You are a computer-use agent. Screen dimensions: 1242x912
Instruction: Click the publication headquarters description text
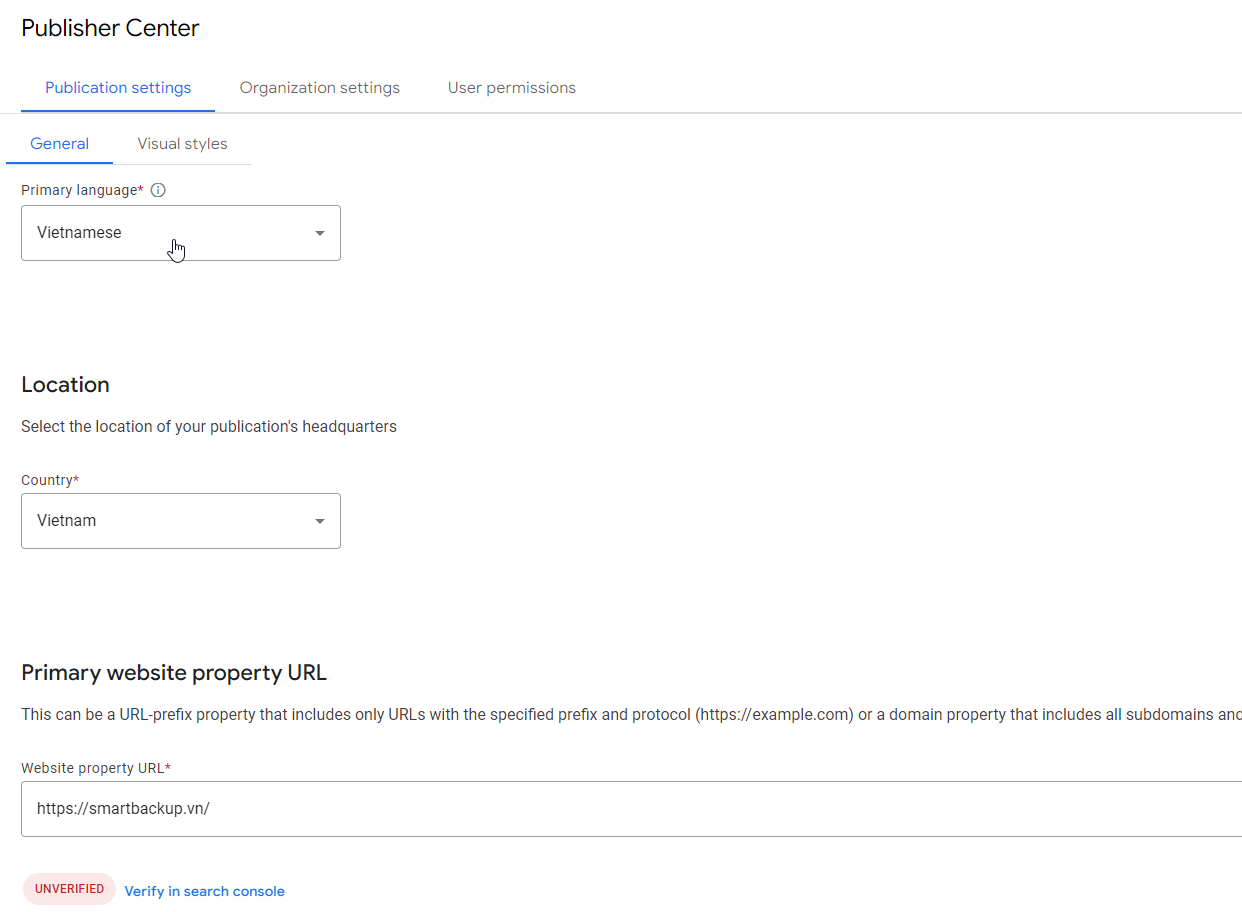pos(209,427)
